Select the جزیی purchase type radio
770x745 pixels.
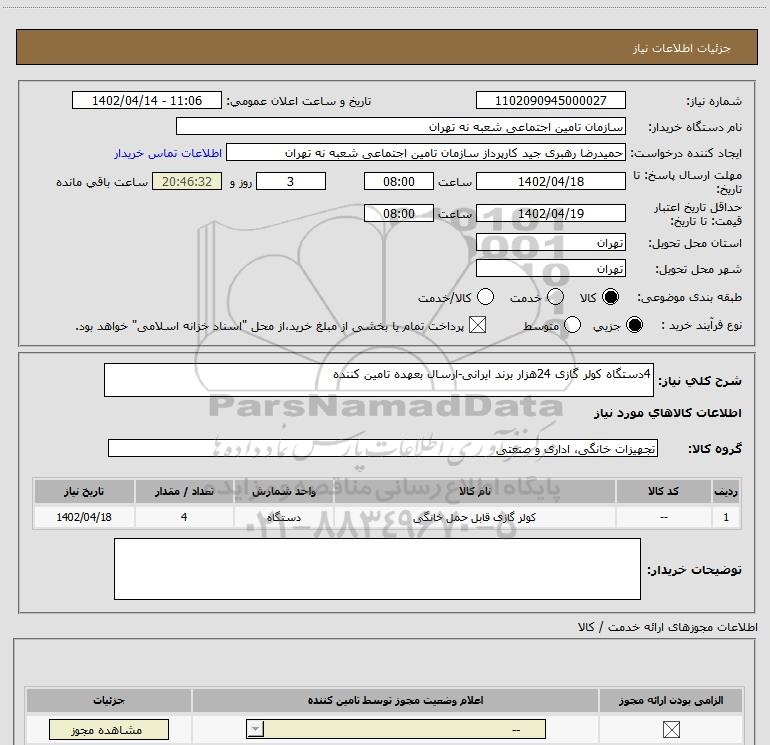pos(634,325)
